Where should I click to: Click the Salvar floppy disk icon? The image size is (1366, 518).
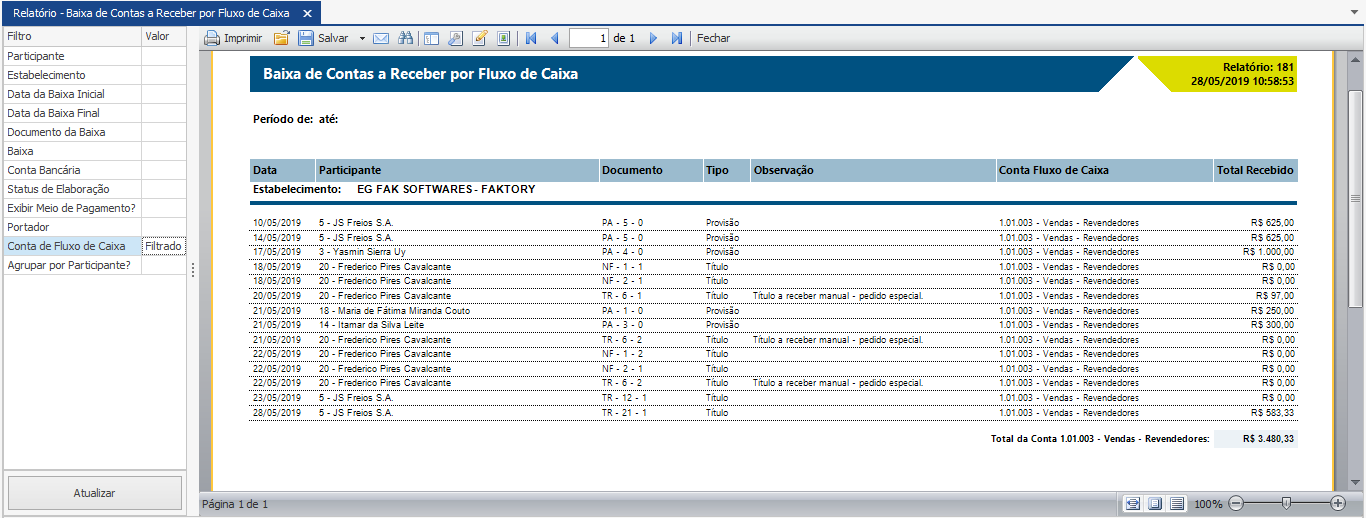(306, 39)
